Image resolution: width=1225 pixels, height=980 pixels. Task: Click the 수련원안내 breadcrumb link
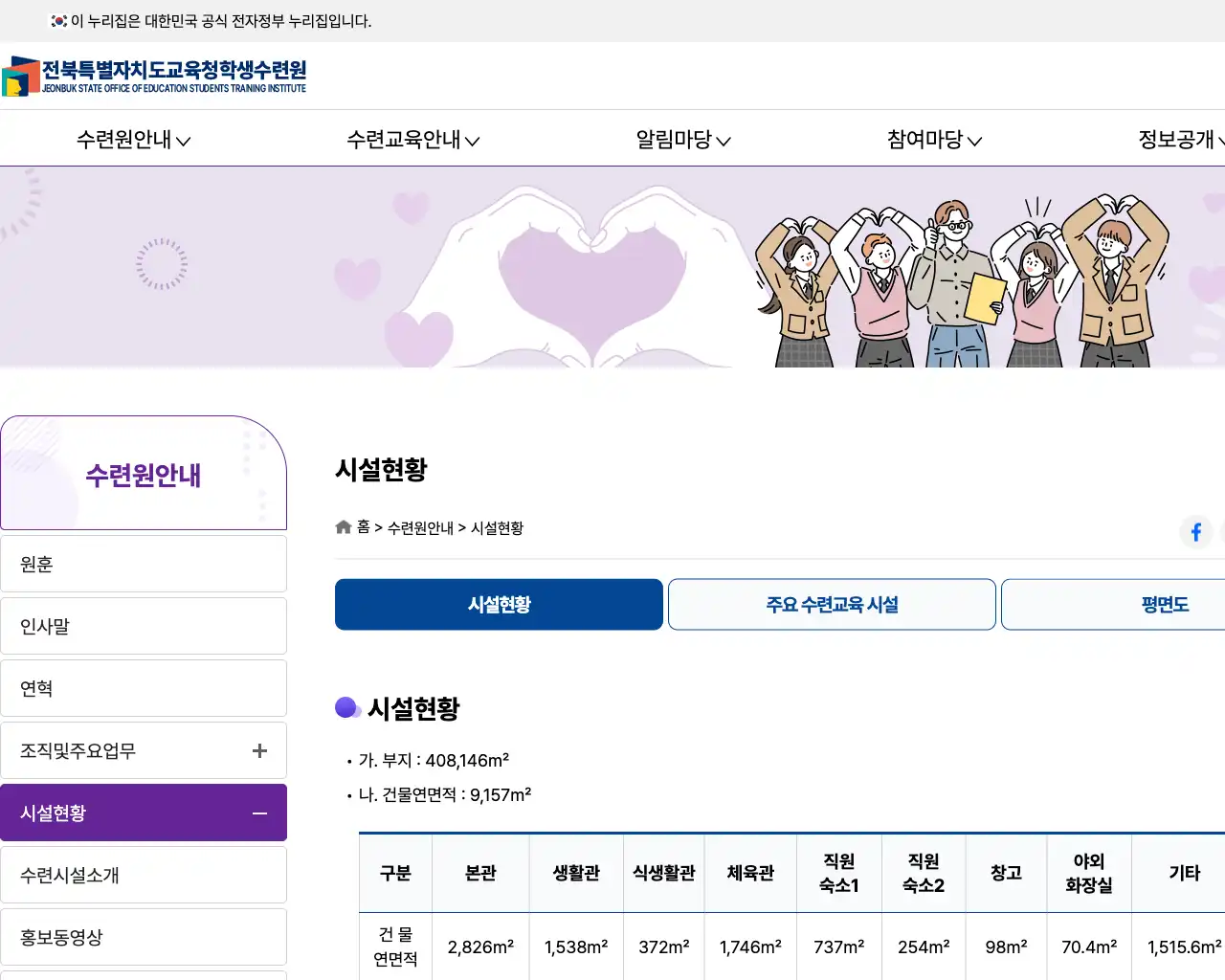coord(421,527)
